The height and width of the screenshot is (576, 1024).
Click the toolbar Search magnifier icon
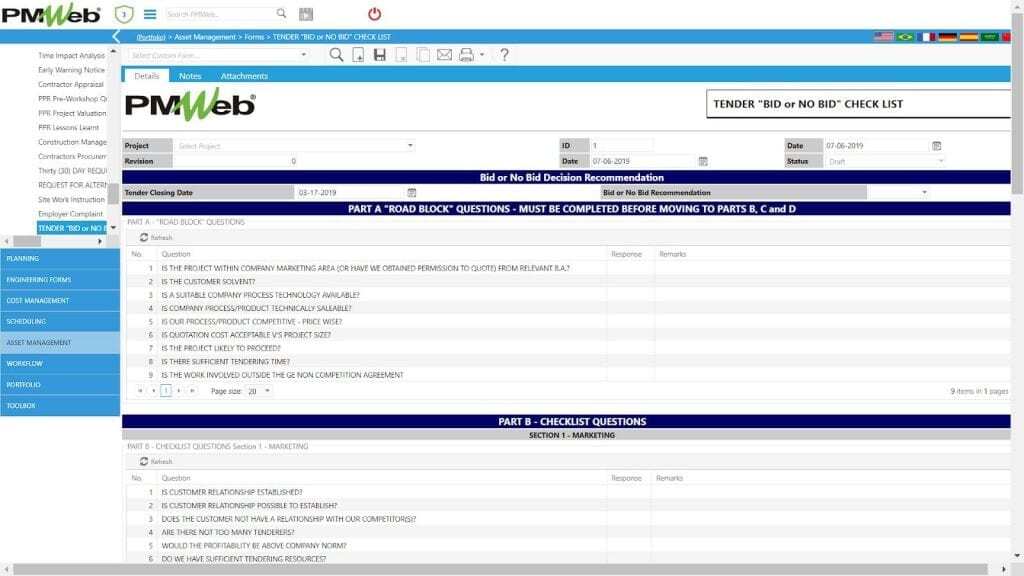[x=336, y=55]
